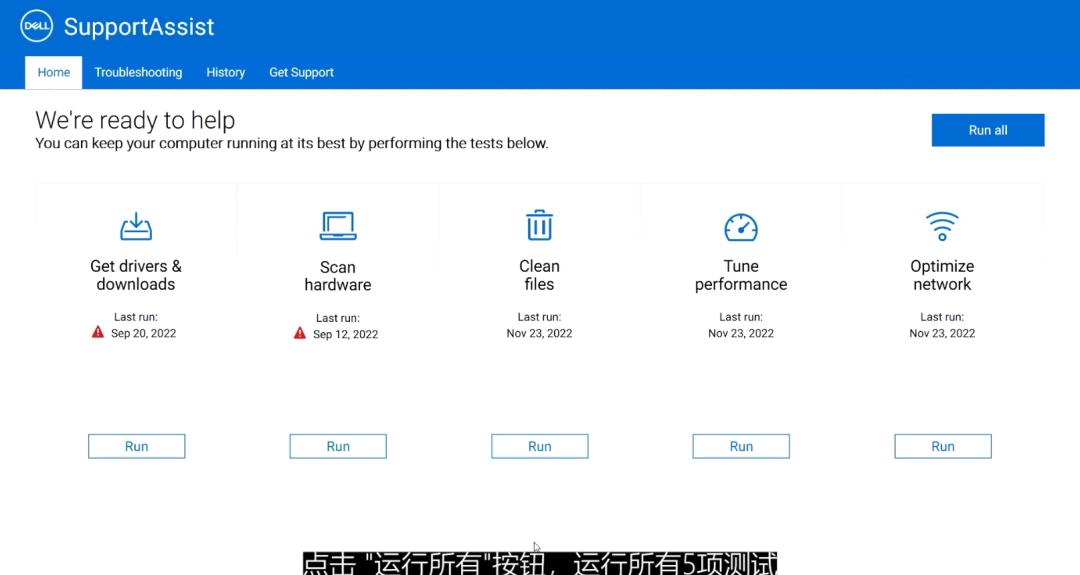Click the Optimize network 'Nov 23, 2022' date

click(942, 333)
